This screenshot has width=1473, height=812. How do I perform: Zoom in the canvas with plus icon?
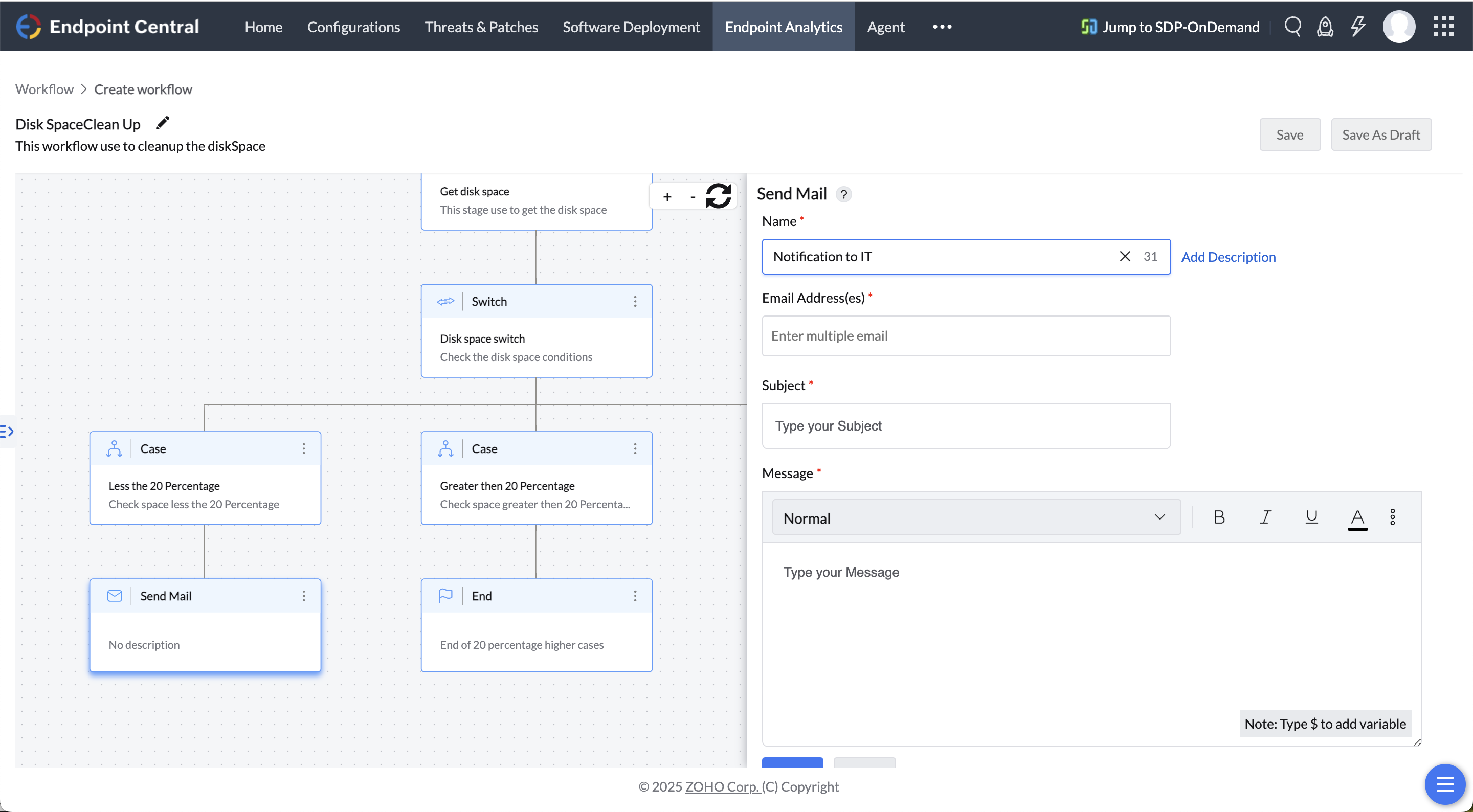[667, 197]
